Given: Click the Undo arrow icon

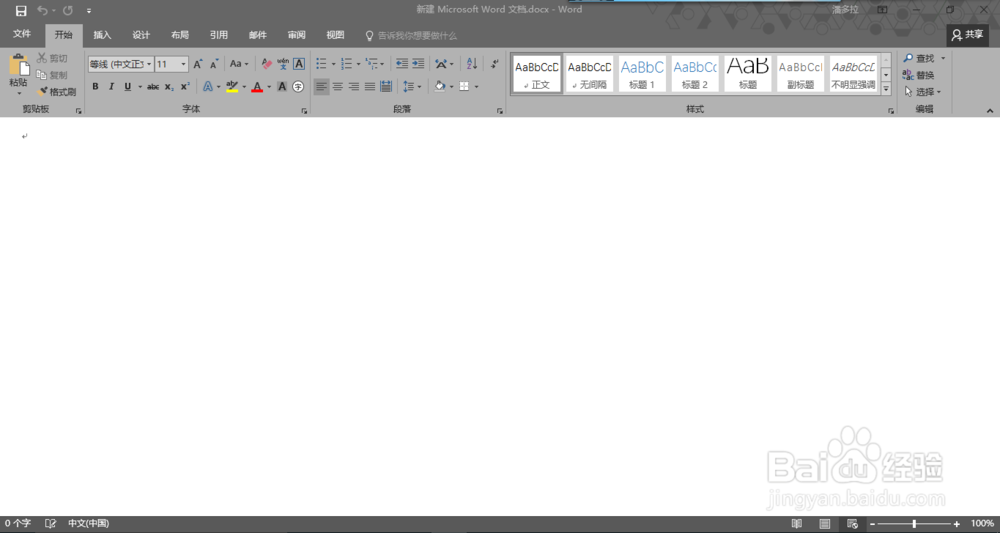Looking at the screenshot, I should 42,10.
